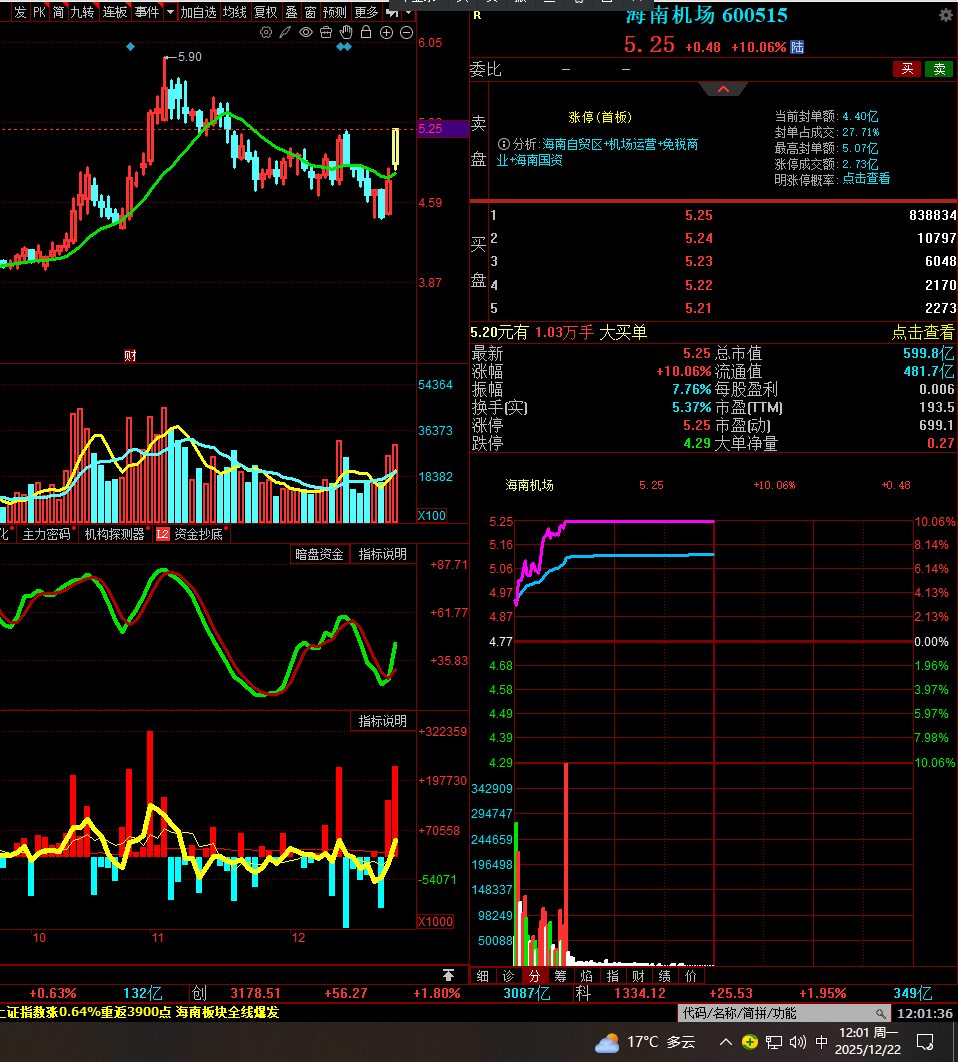Toggle 均线 moving average lines
Screen dimensions: 958x1062
[x=234, y=12]
